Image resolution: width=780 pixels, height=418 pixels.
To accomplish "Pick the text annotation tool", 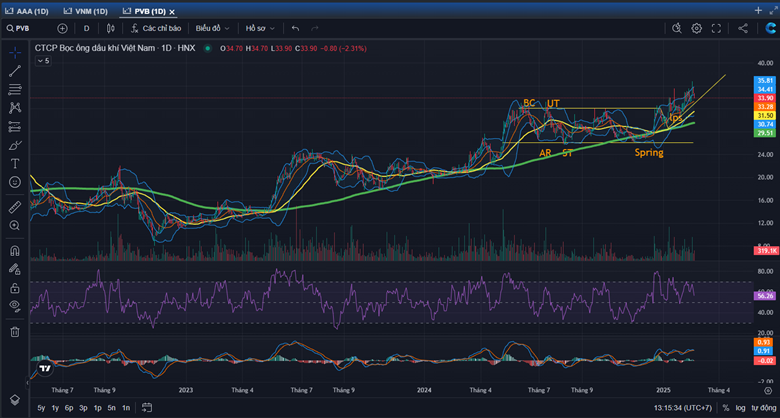I will point(15,163).
